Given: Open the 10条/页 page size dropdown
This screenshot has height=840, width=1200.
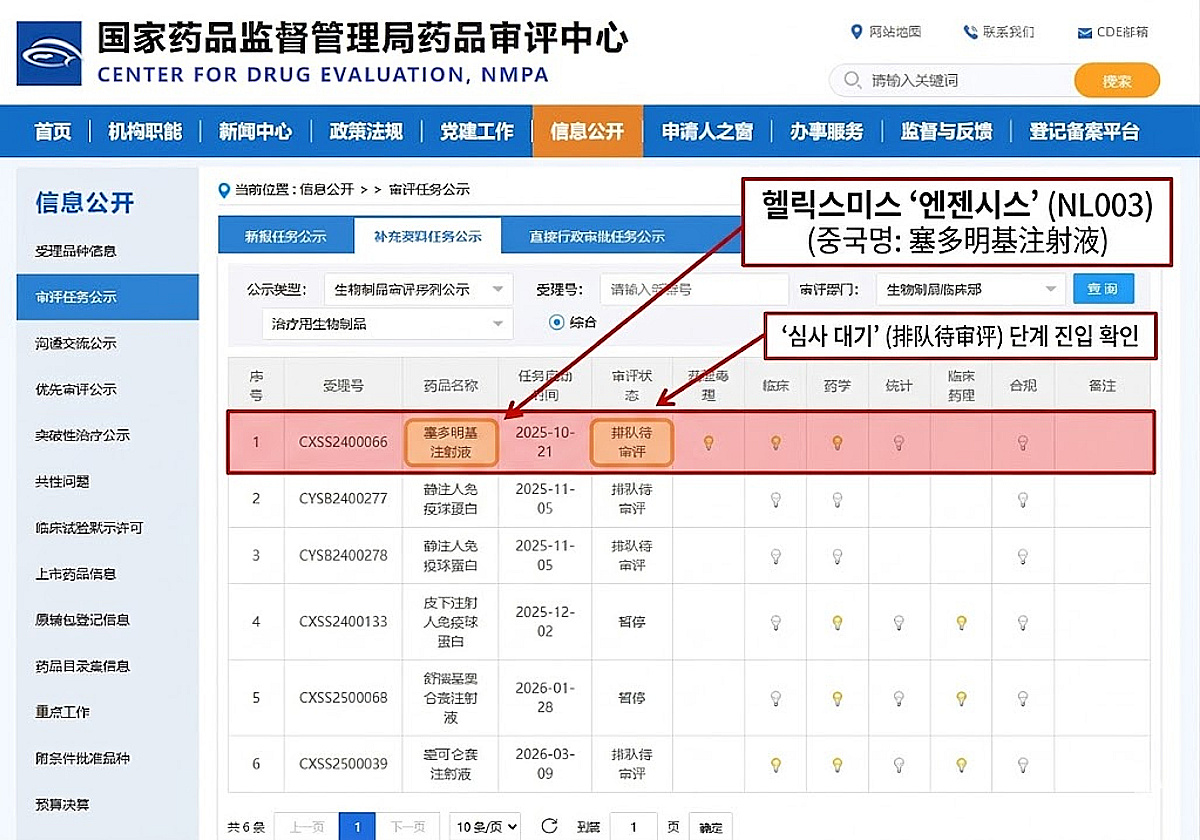Looking at the screenshot, I should click(484, 827).
